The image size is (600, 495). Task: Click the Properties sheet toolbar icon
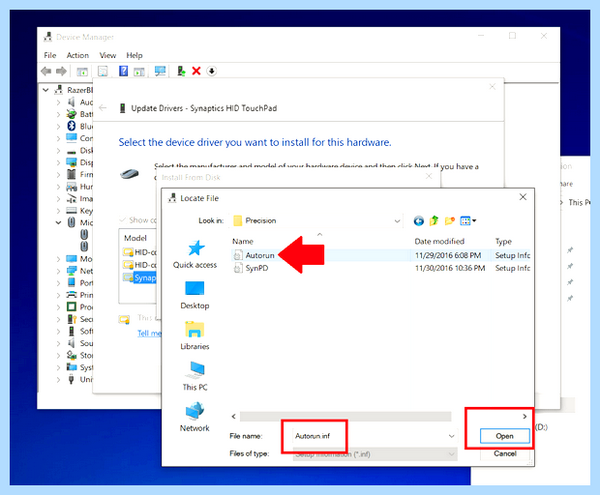click(x=103, y=71)
